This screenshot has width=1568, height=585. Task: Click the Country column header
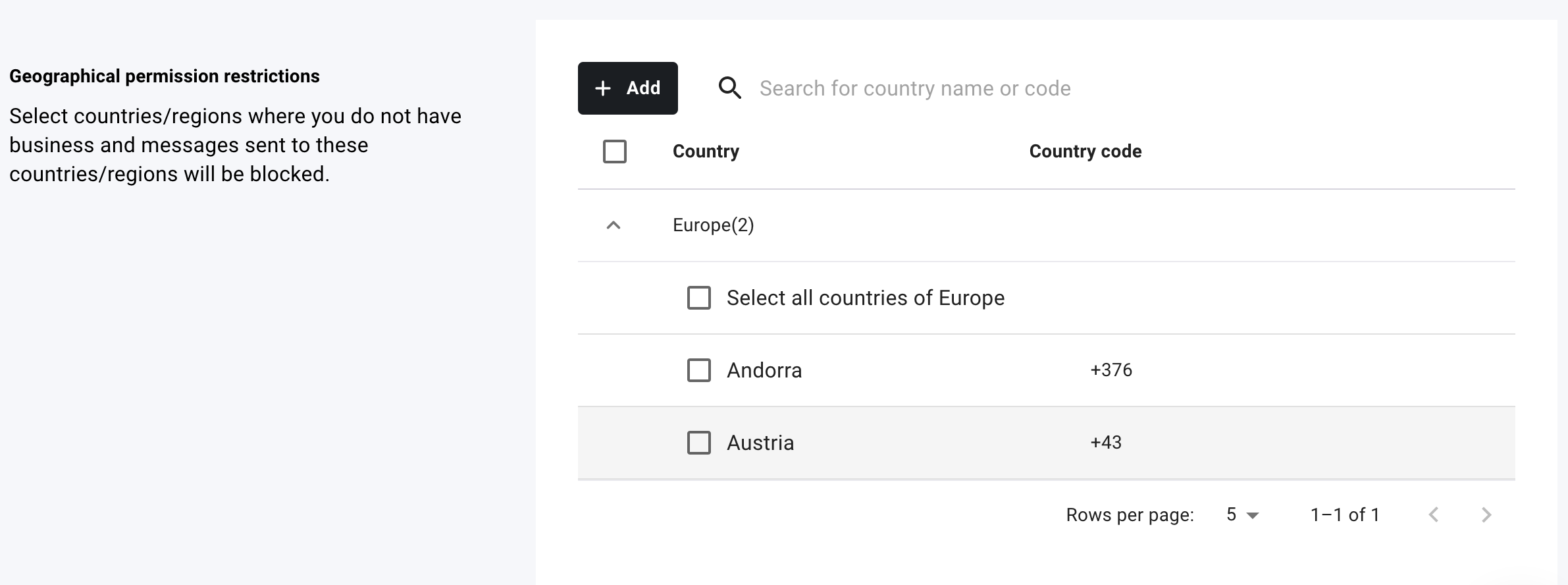(706, 152)
